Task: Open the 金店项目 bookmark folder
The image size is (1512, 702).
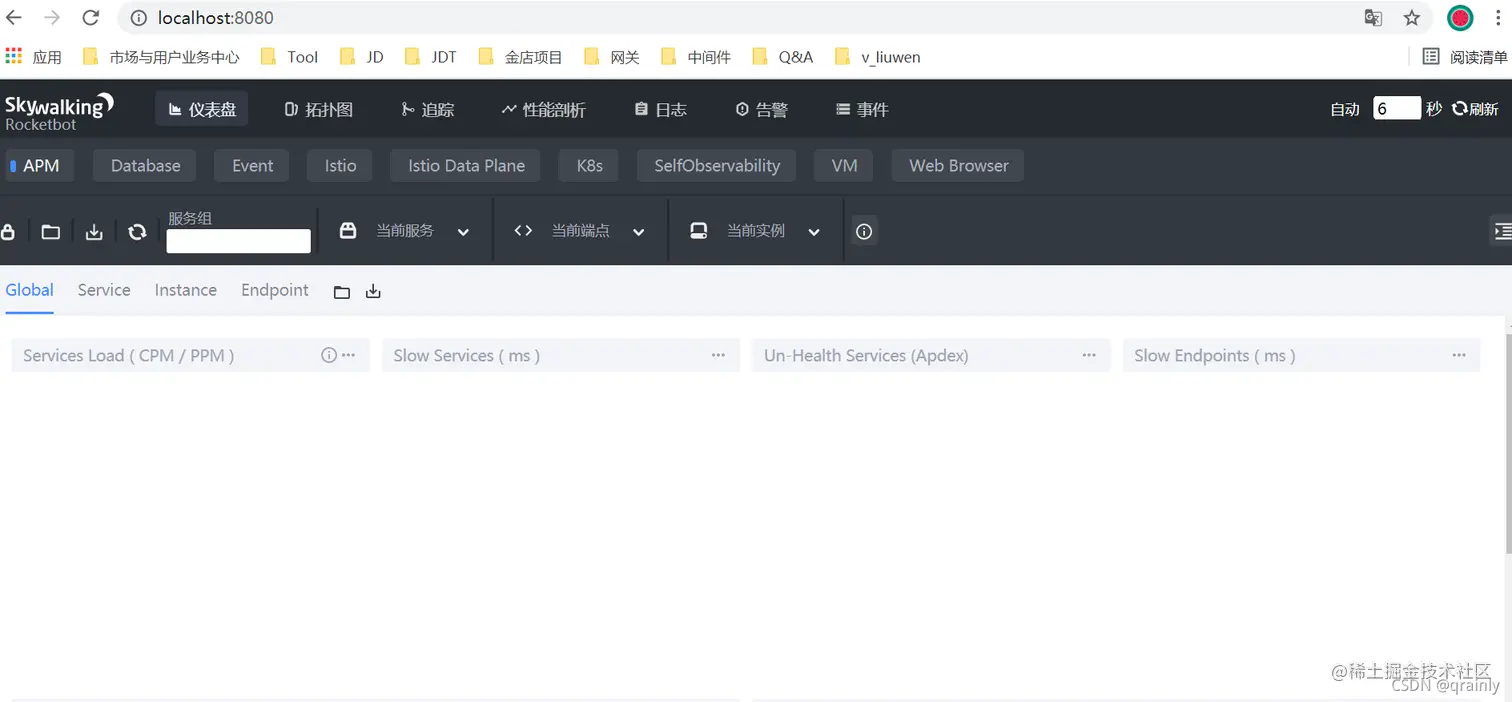Action: point(520,57)
